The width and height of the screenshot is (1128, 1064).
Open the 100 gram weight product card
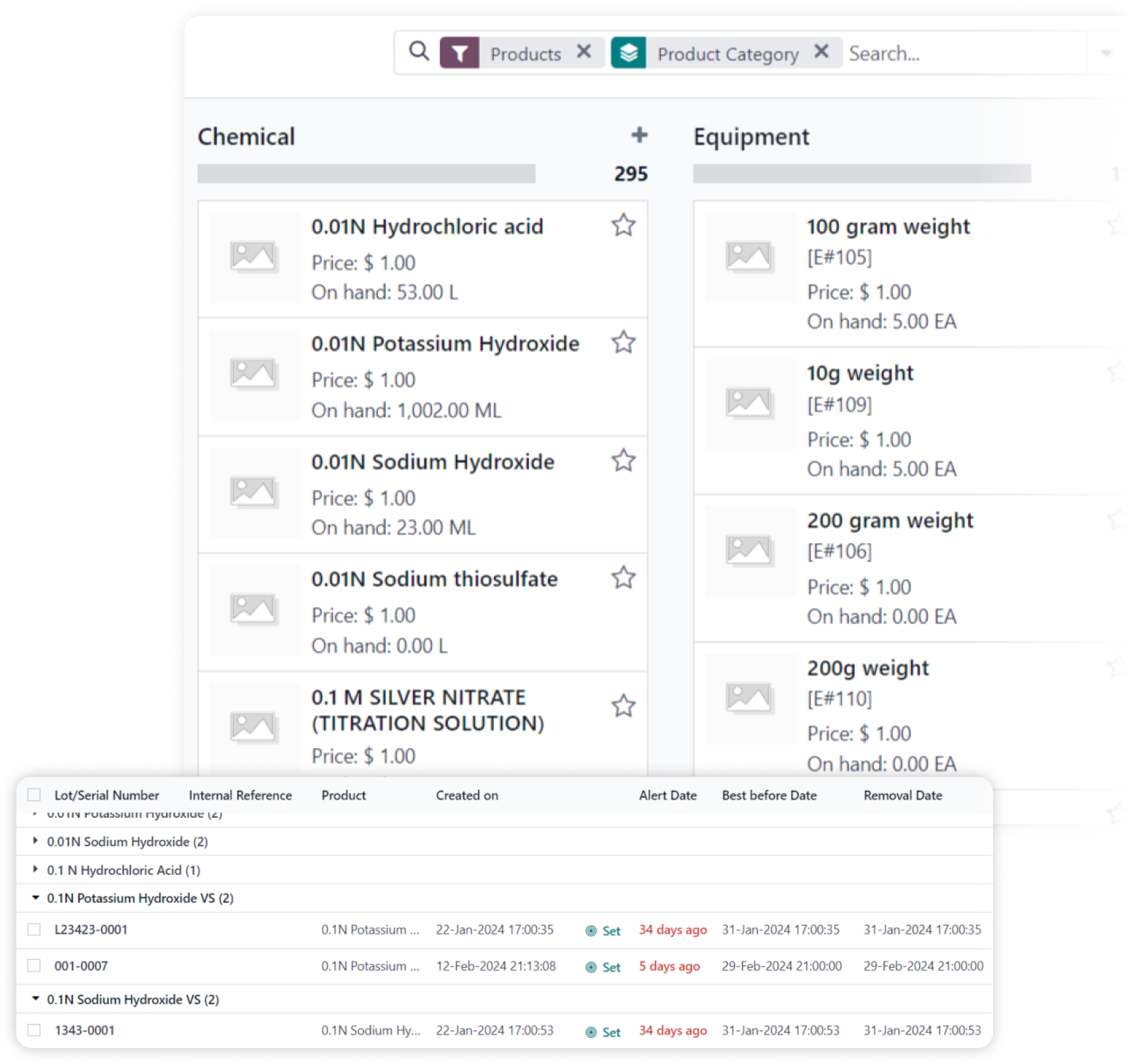(888, 227)
